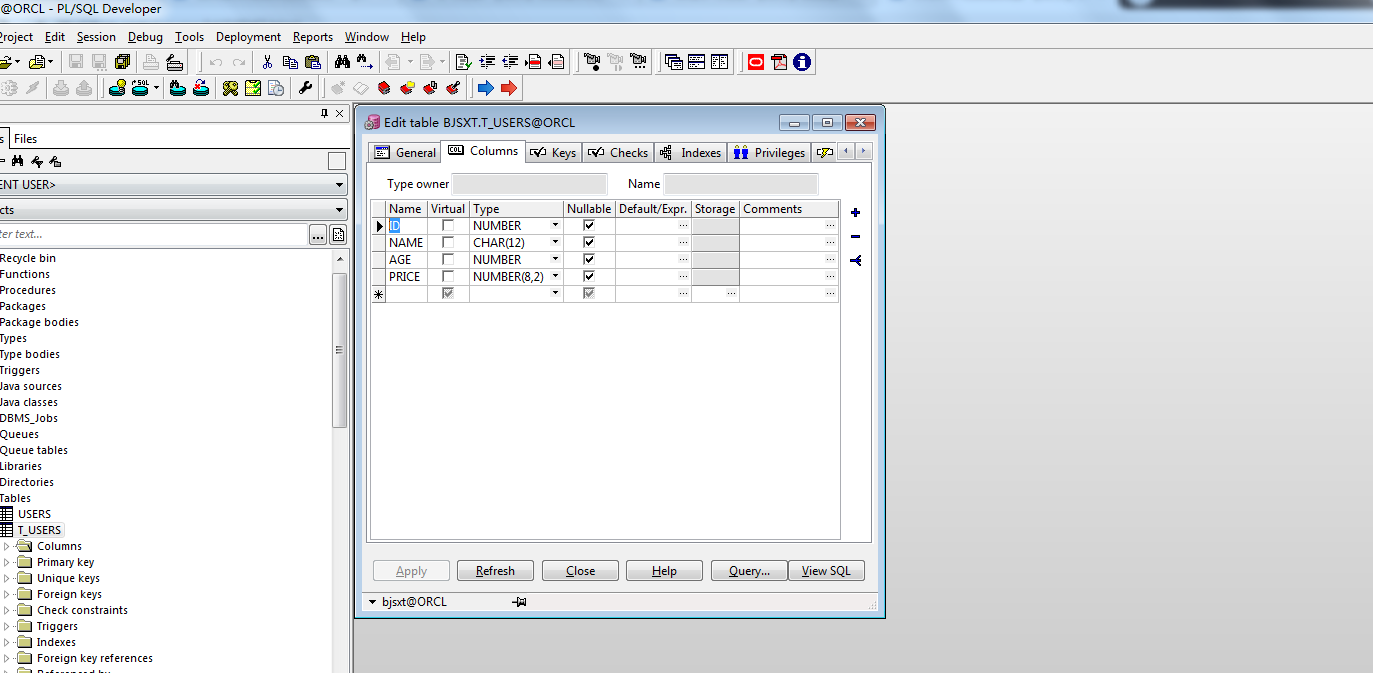Uncheck Nullable for the NAME column
The image size is (1373, 673).
589,243
